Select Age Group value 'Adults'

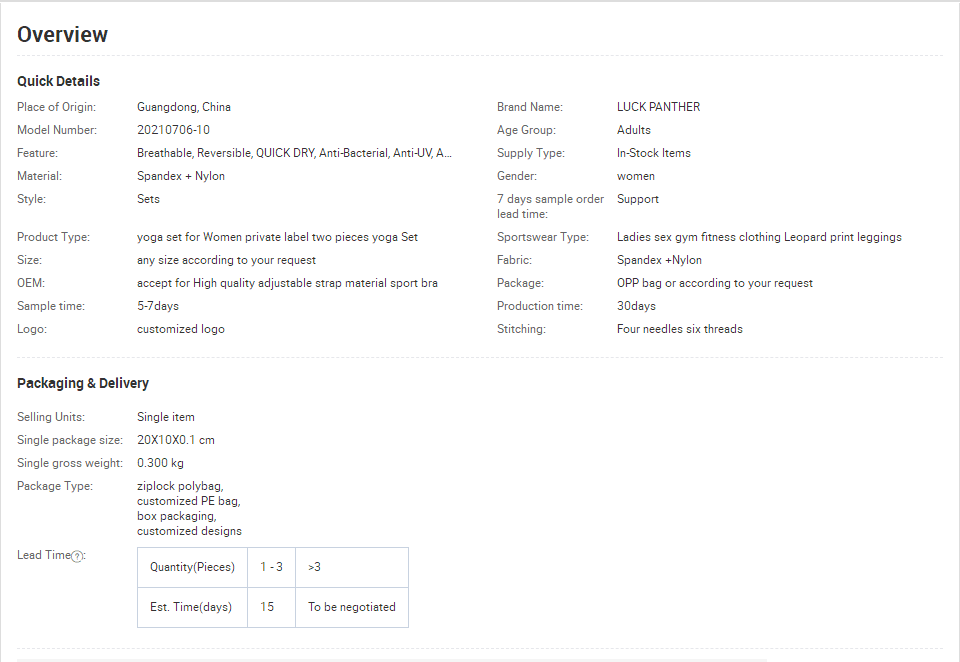click(x=634, y=130)
